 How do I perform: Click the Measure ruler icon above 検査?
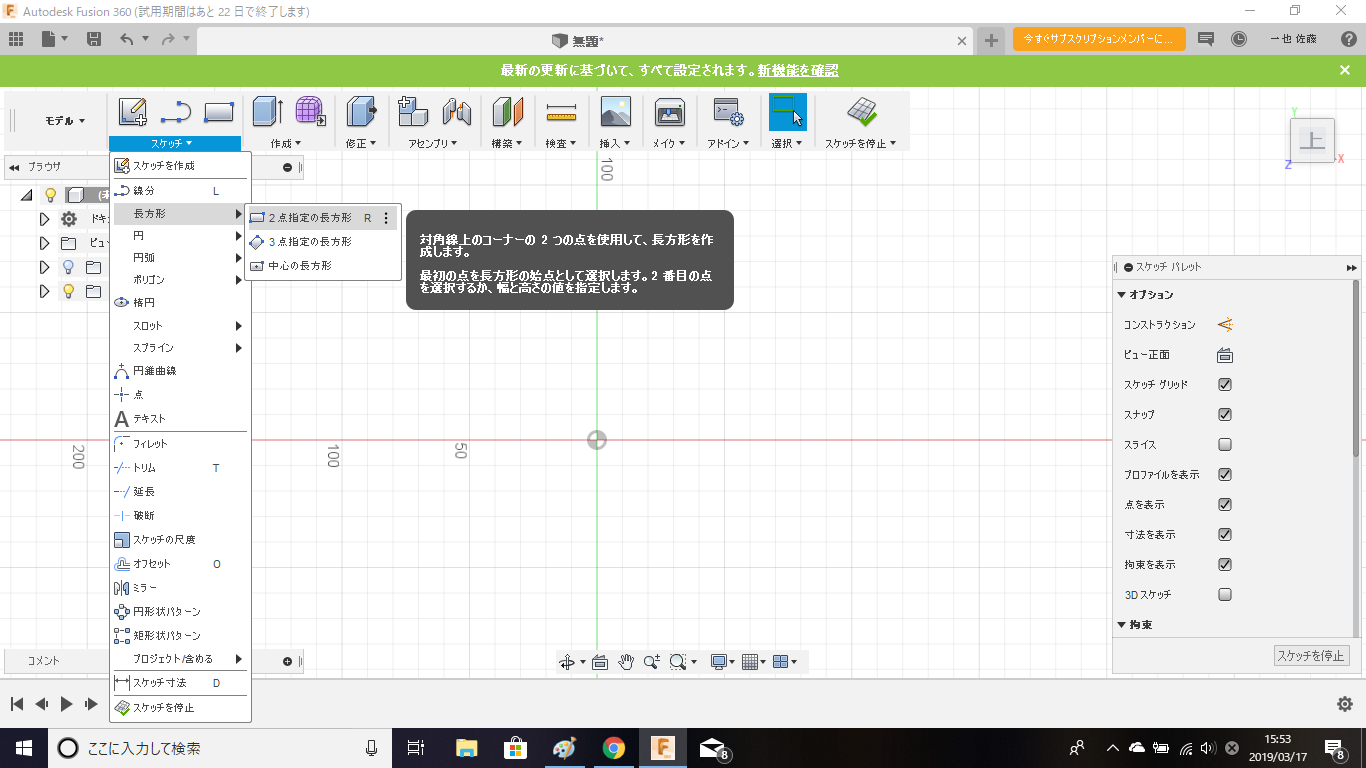[x=562, y=112]
